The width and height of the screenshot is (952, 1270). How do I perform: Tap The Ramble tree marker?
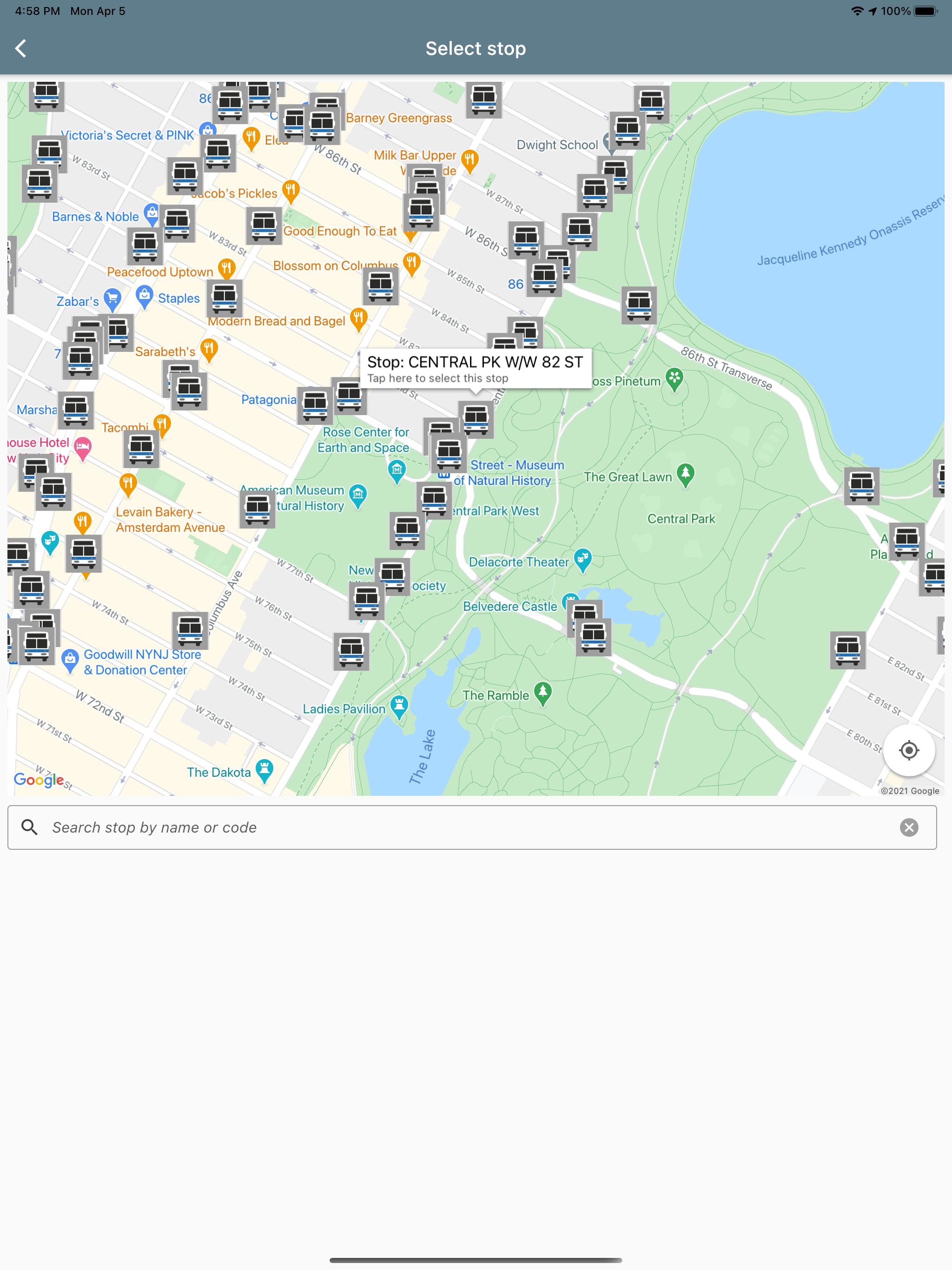(x=542, y=693)
